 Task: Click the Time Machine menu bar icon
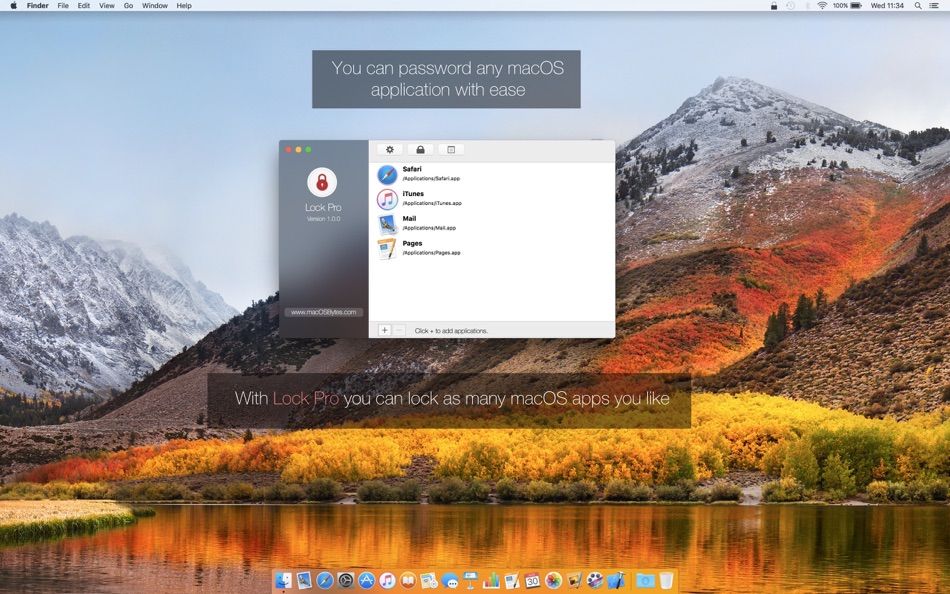(791, 5)
